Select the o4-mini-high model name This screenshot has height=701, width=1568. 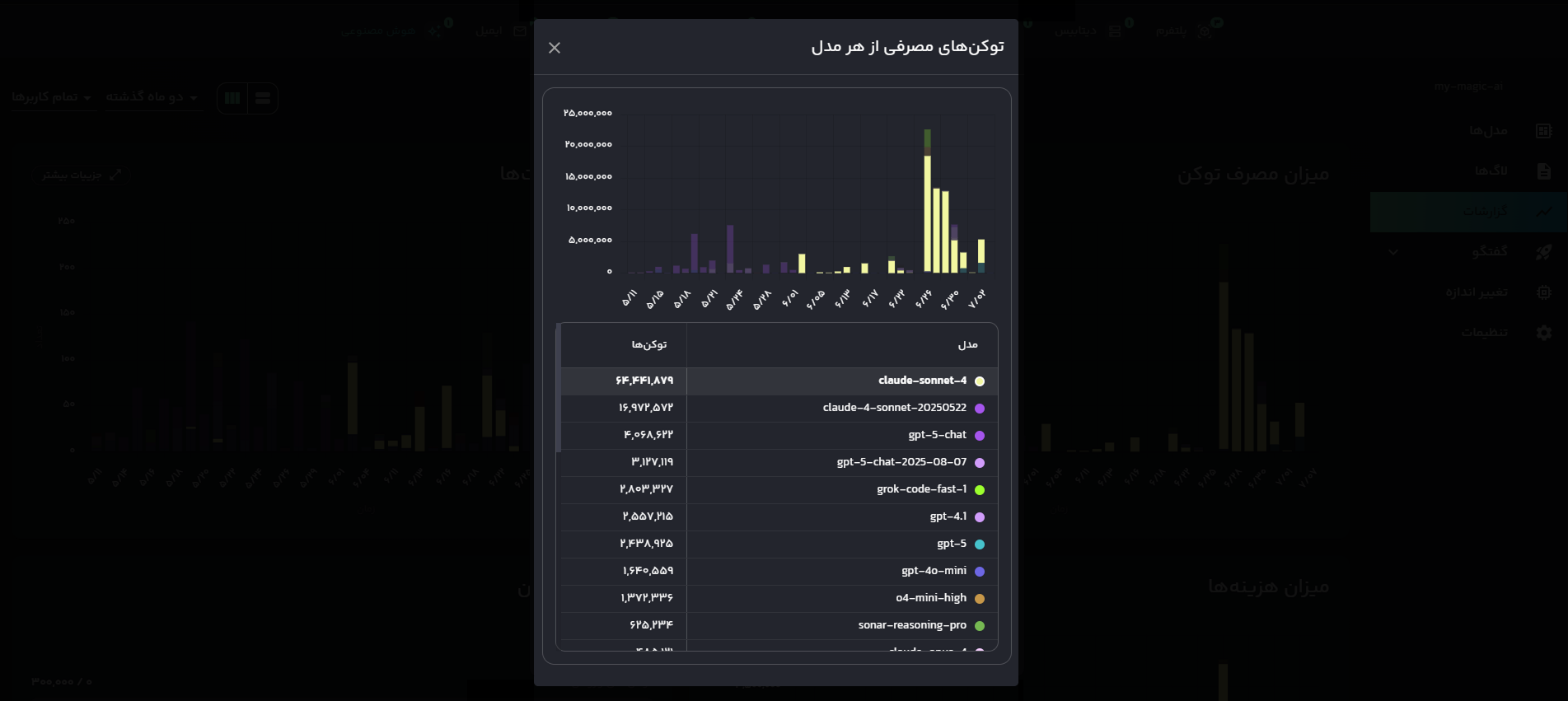point(931,598)
